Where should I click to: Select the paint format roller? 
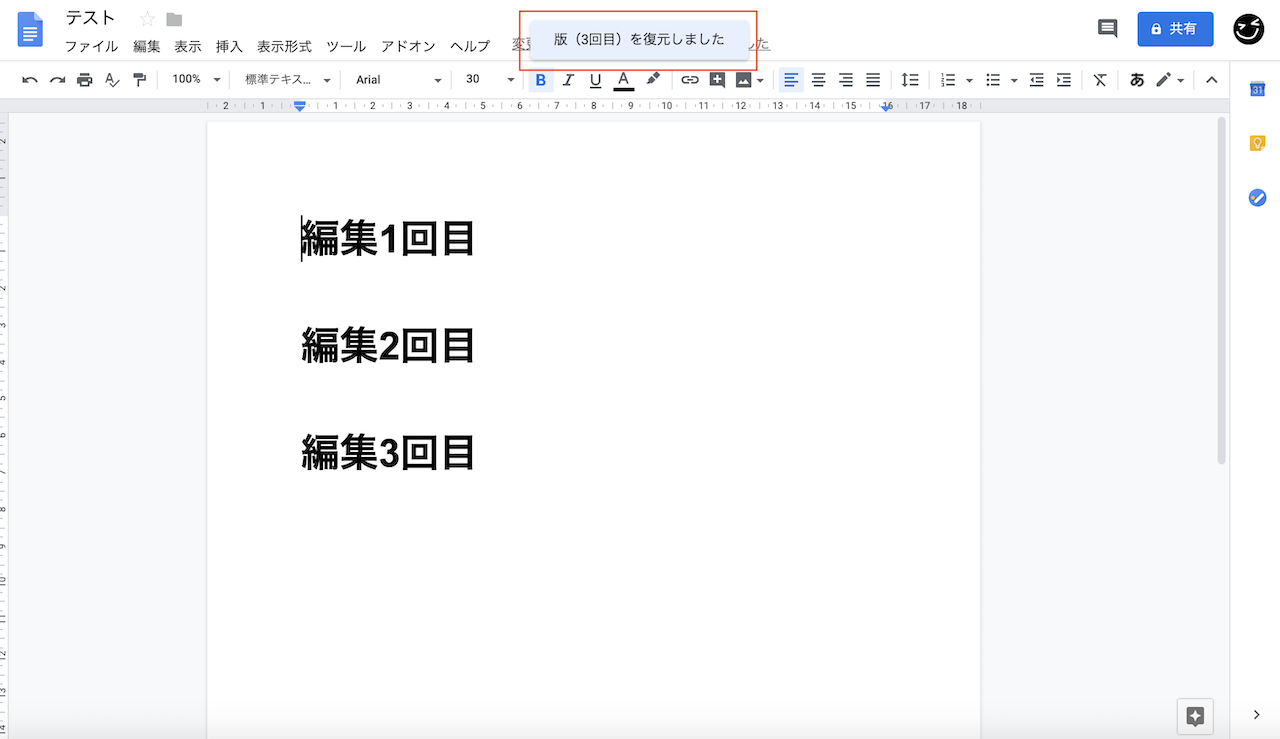tap(139, 80)
